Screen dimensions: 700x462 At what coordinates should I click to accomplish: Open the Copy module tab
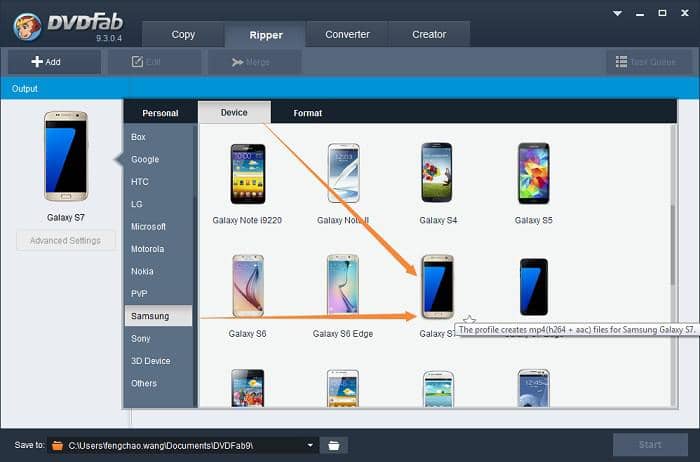[x=183, y=34]
